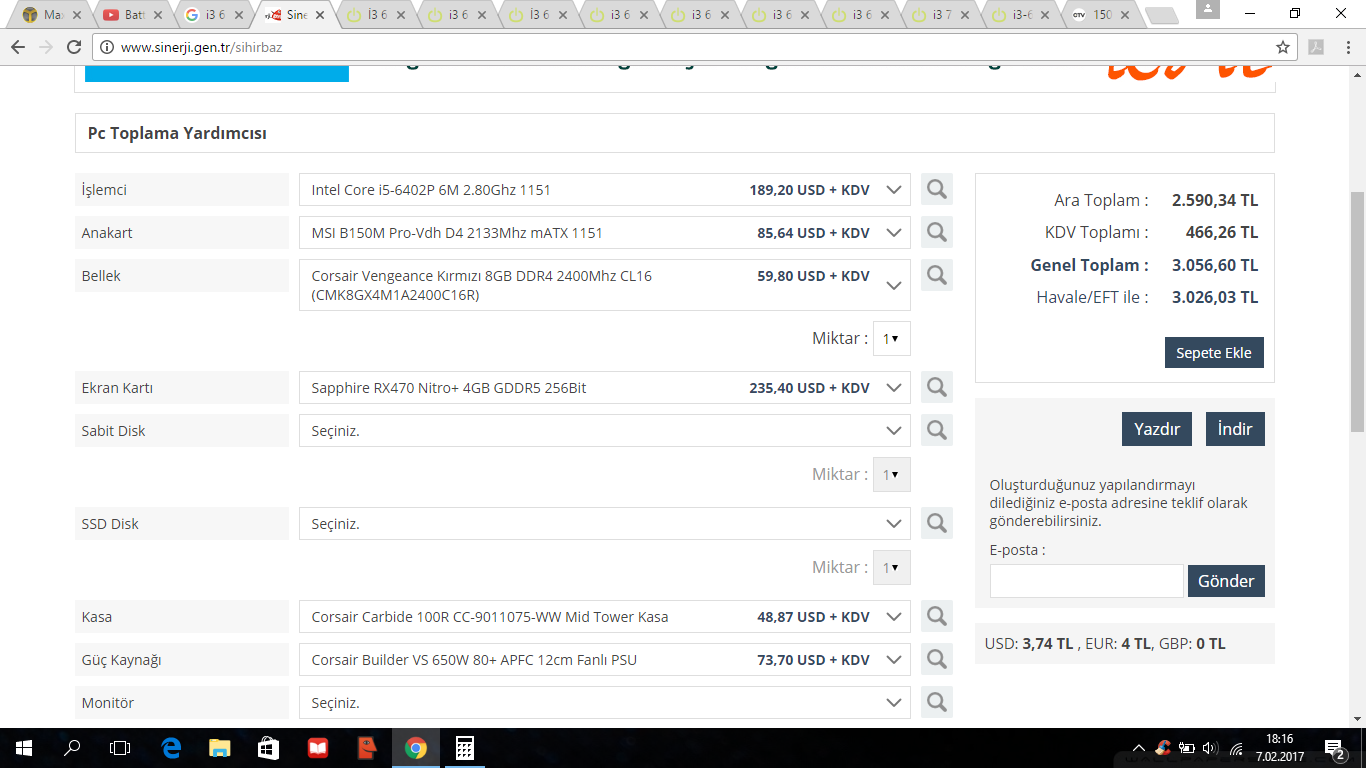The width and height of the screenshot is (1366, 768).
Task: Bookmark this page with the star icon
Action: (x=1283, y=47)
